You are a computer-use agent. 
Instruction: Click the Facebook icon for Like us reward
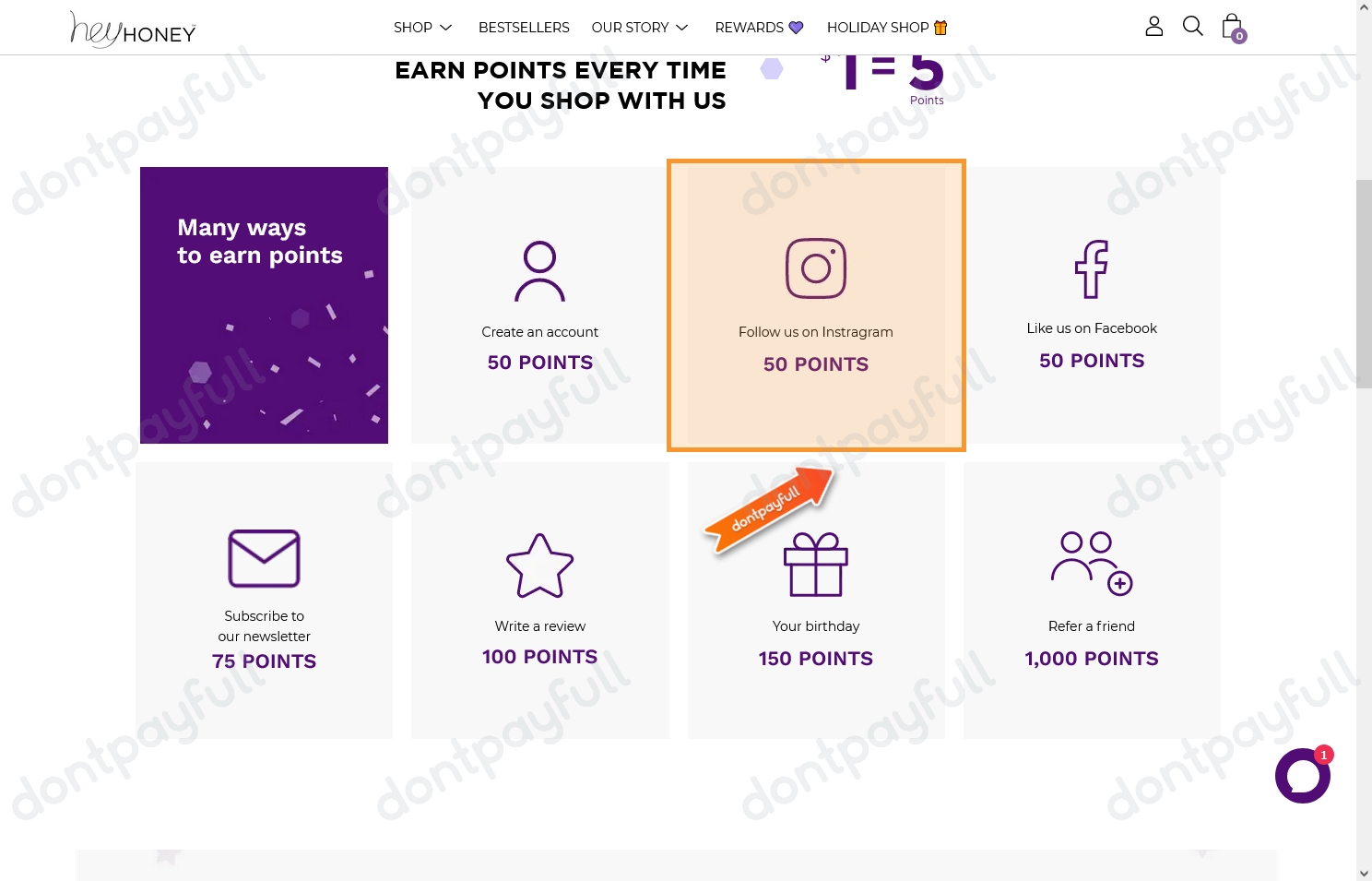(x=1092, y=268)
